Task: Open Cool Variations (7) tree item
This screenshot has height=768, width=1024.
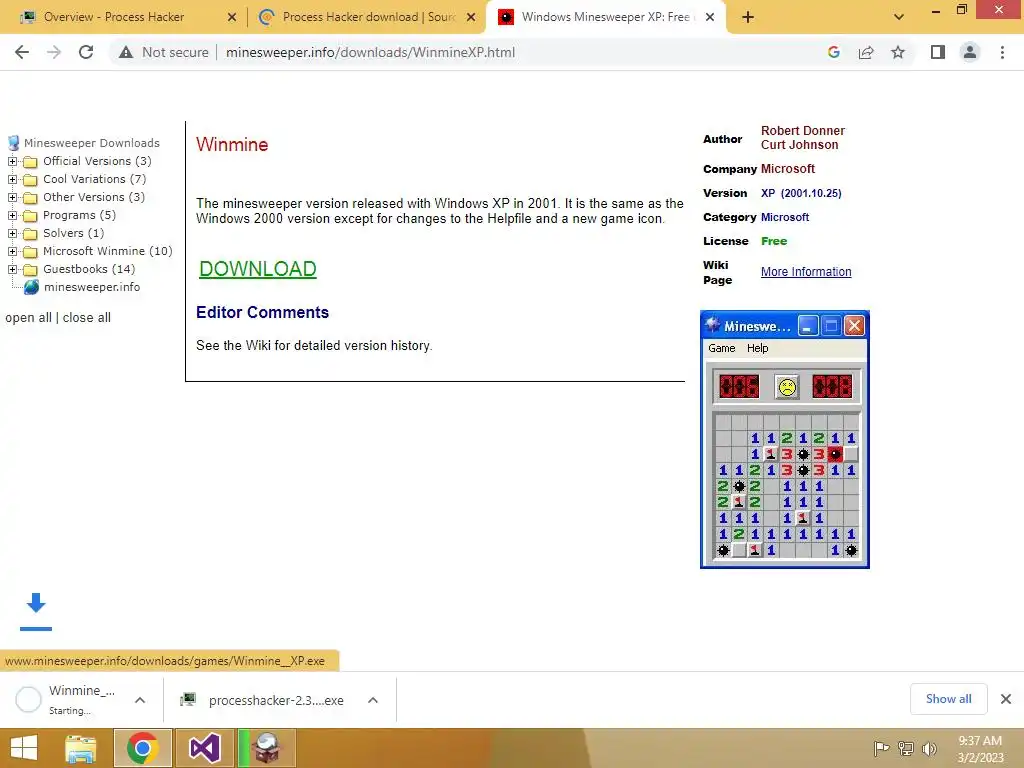Action: pyautogui.click(x=95, y=179)
